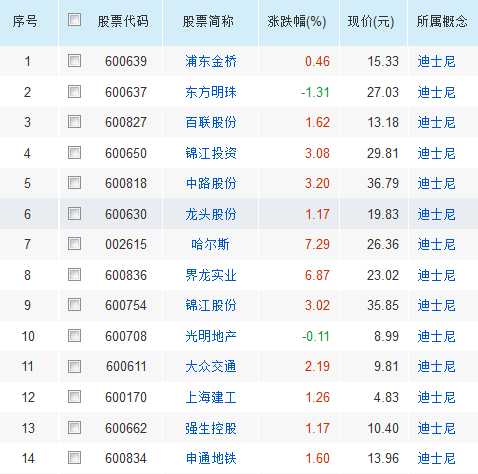Click 迪士尼 concept link in row 9
478x474 pixels.
coord(436,305)
